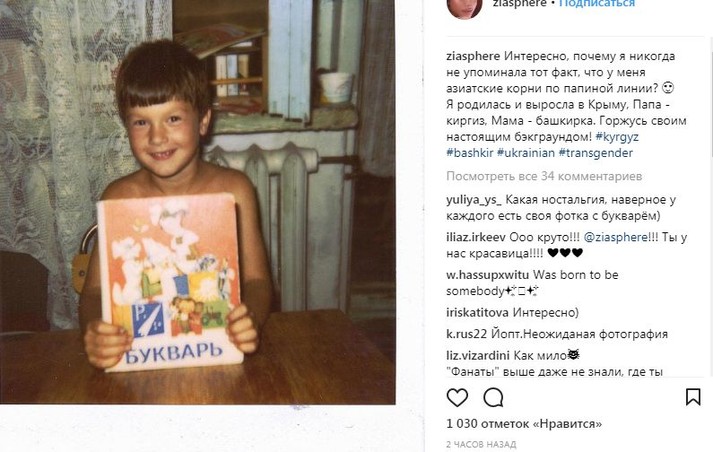Viewport: 713px width, 452px height.
Task: Open the ziasphere username in the header
Action: pos(520,4)
